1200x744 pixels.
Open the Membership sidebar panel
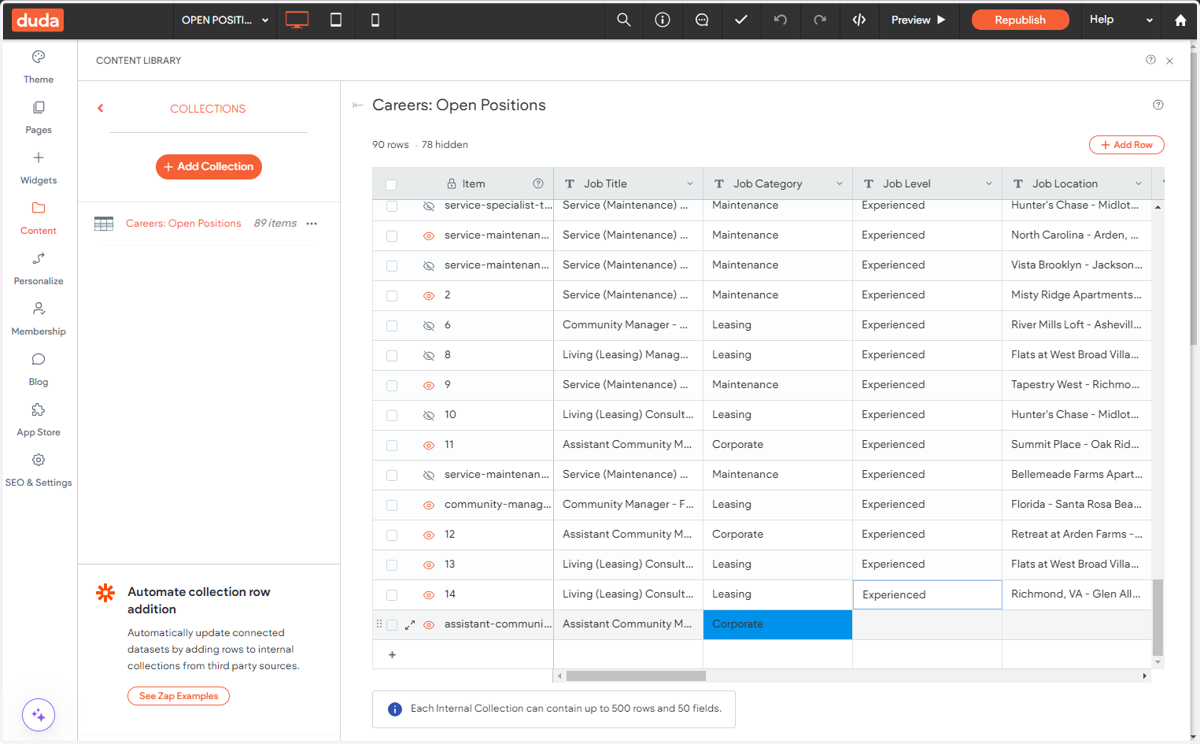38,318
